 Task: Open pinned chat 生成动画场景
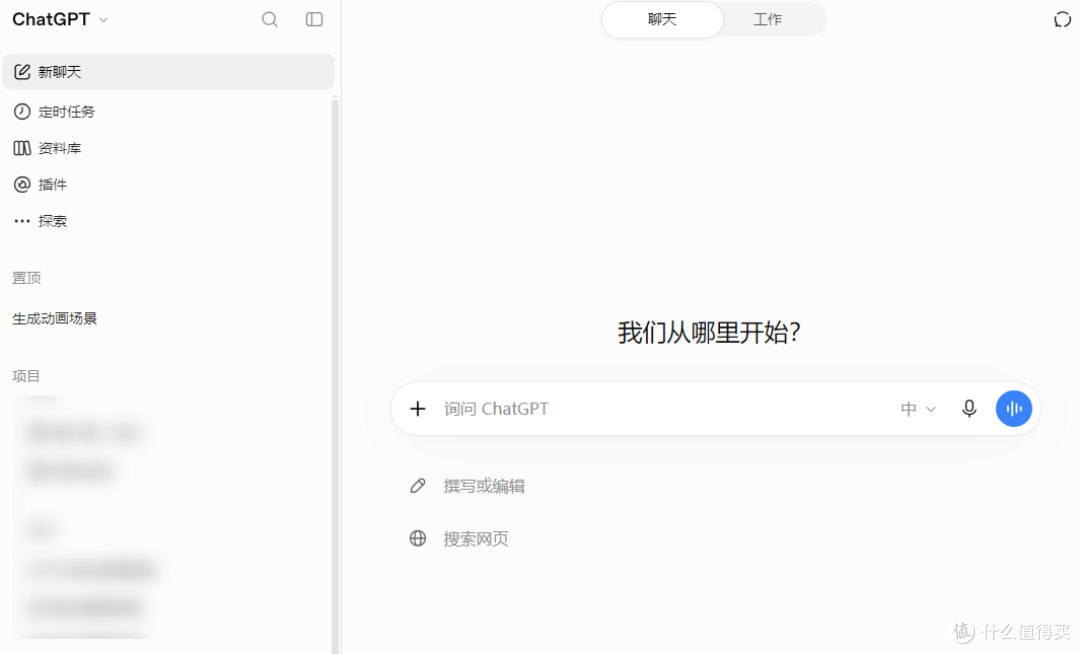[55, 319]
